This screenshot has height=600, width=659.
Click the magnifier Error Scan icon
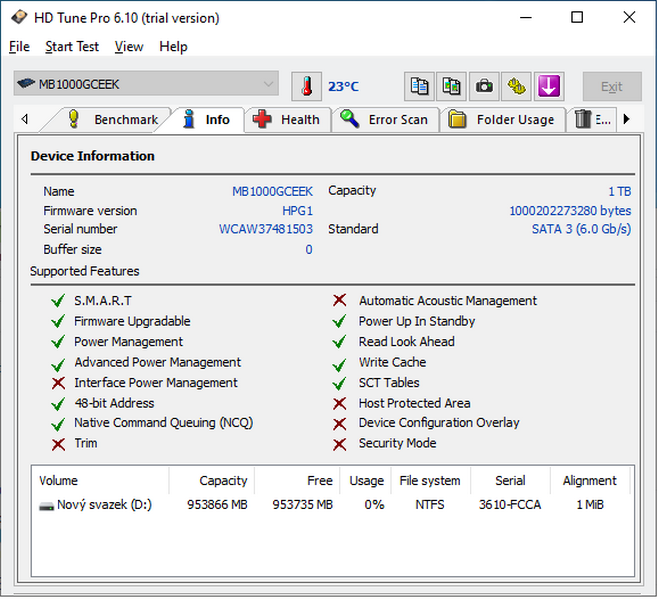(x=350, y=119)
